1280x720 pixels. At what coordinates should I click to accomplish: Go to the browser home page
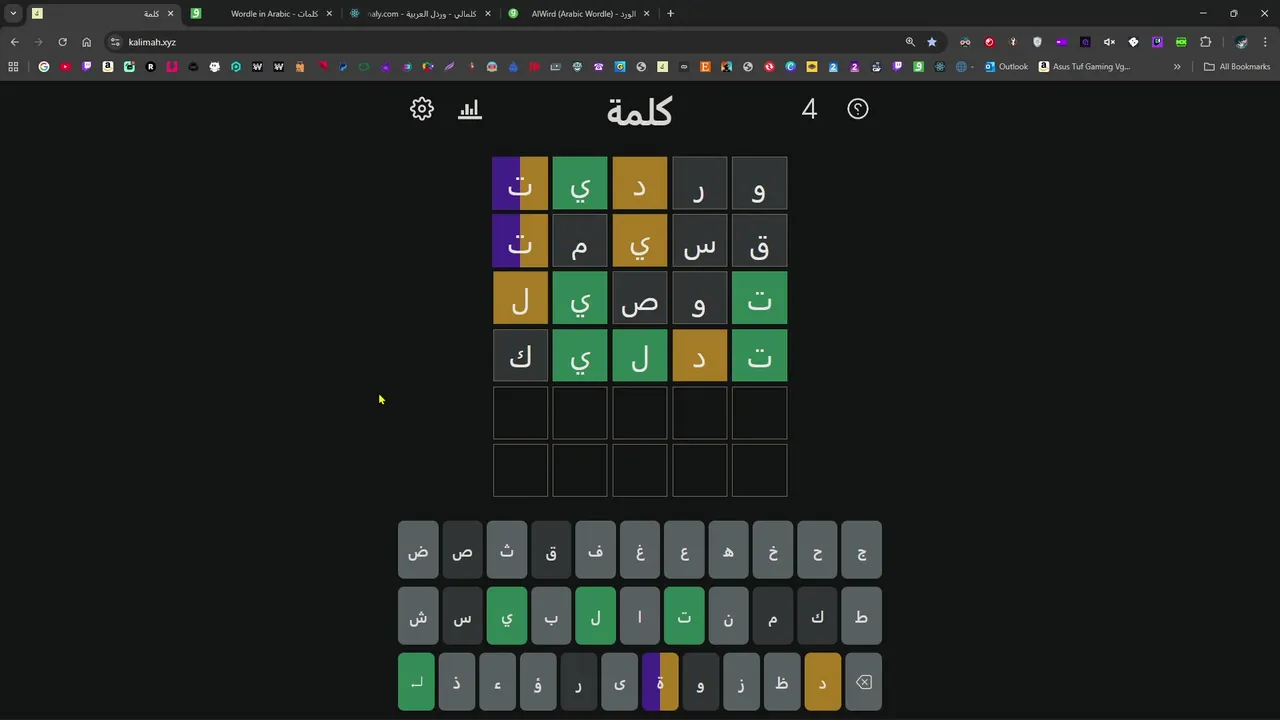(x=86, y=42)
